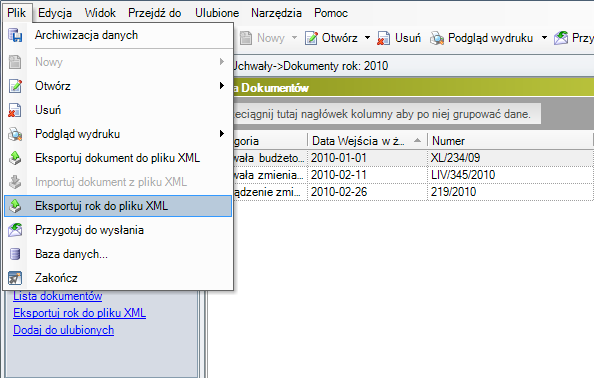The width and height of the screenshot is (594, 378).
Task: Click the sort arrow in the Data Wejścia column
Action: [x=417, y=141]
